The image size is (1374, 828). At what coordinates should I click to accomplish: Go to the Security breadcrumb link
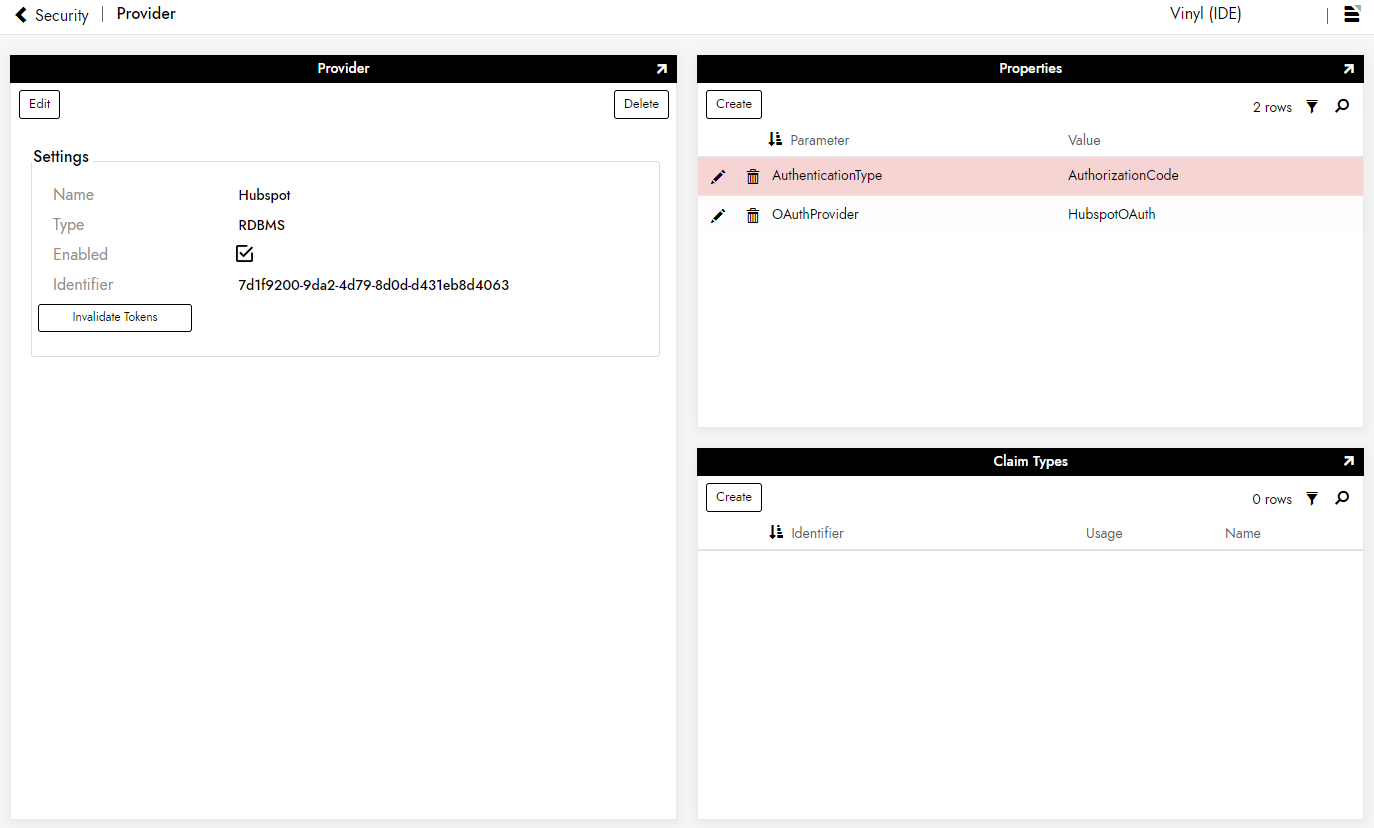pyautogui.click(x=61, y=15)
